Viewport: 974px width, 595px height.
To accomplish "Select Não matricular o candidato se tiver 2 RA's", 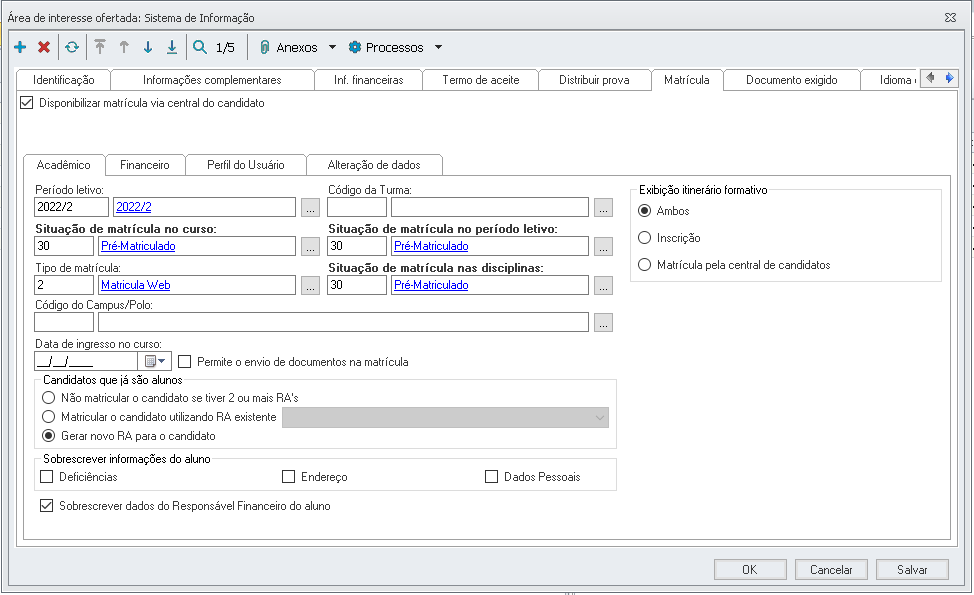I will tap(48, 397).
